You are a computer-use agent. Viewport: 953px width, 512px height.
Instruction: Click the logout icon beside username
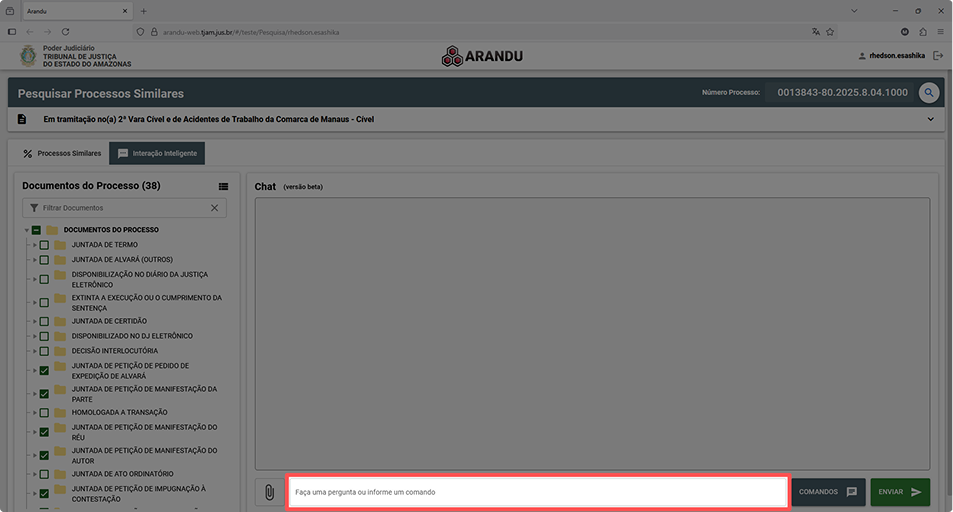pos(937,57)
